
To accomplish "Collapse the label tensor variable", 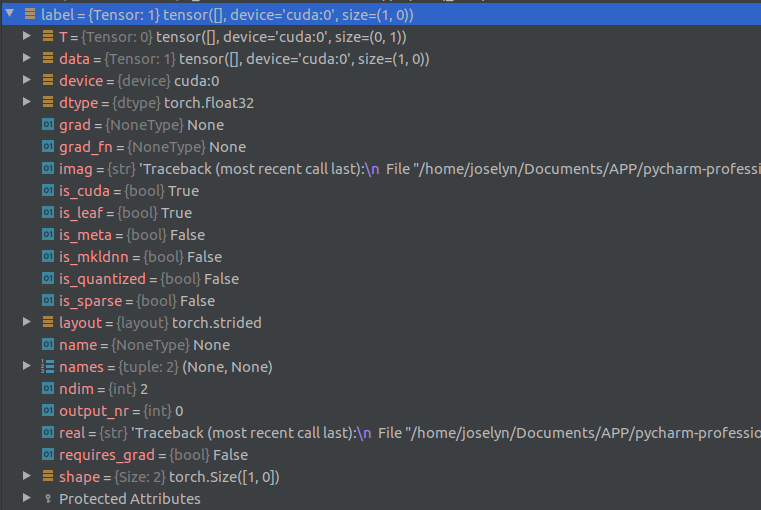I will coord(10,13).
